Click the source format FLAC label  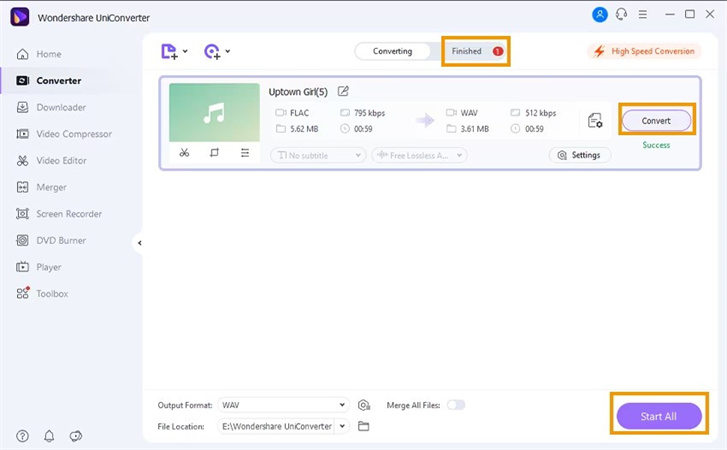click(x=299, y=113)
